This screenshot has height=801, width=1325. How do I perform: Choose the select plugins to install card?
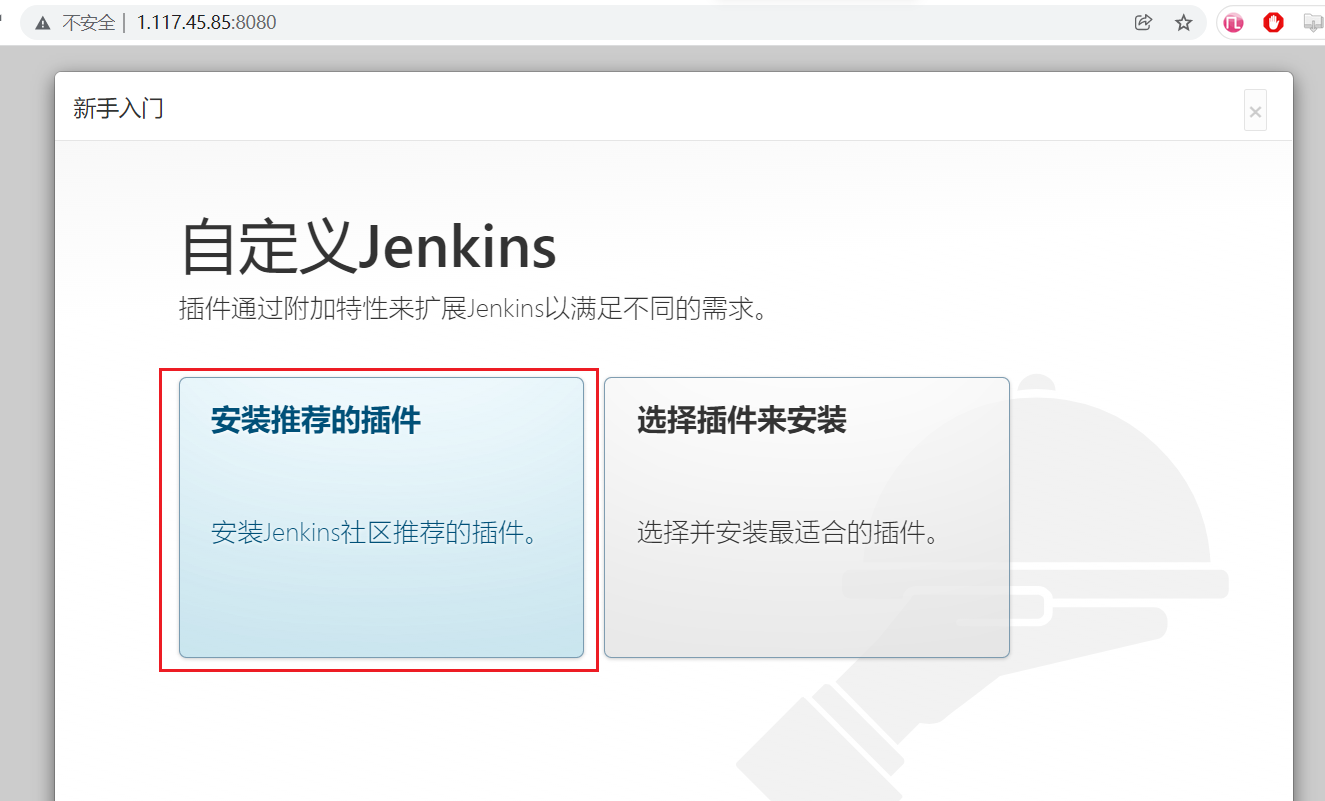807,517
